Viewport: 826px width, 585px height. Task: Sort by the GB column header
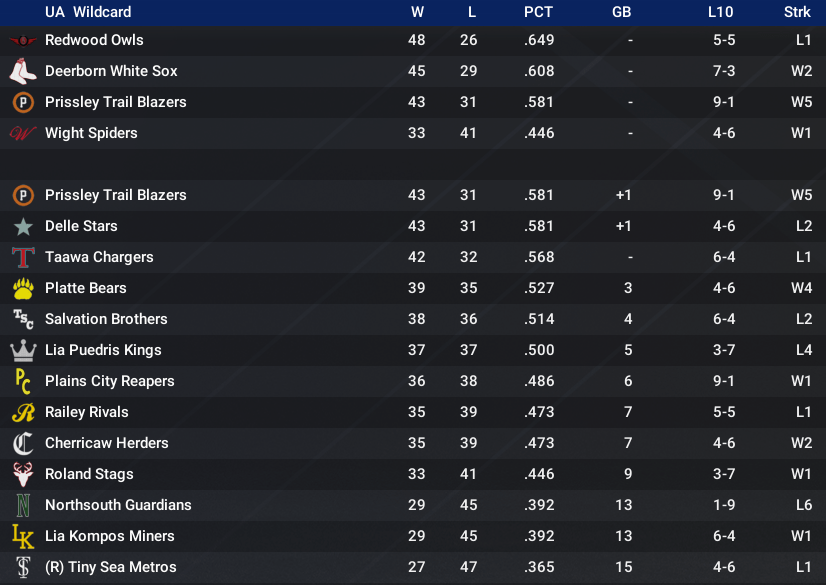622,12
